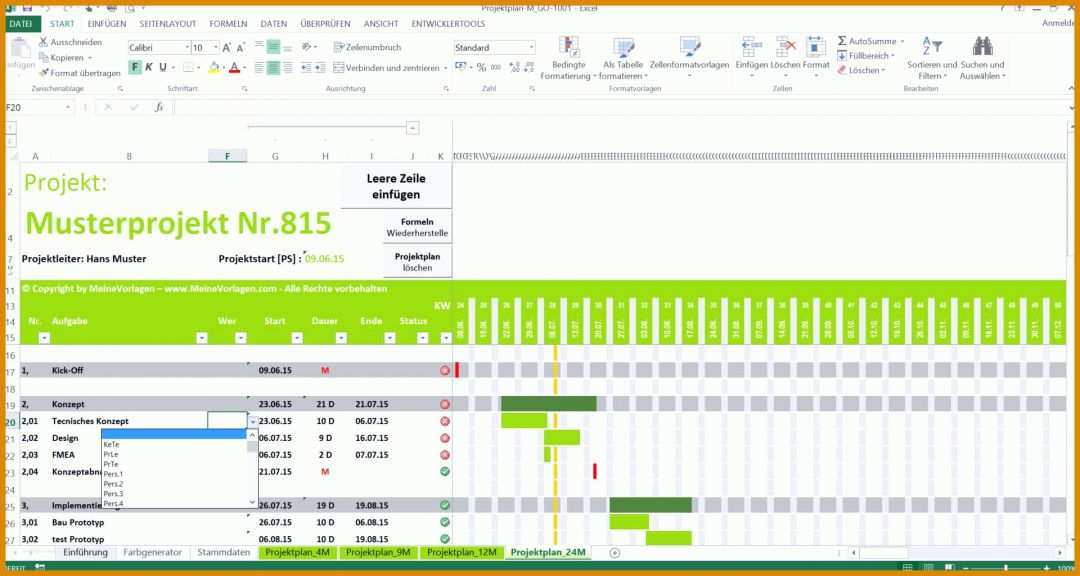Click the accounting currency format icon
This screenshot has height=576, width=1080.
tap(461, 68)
